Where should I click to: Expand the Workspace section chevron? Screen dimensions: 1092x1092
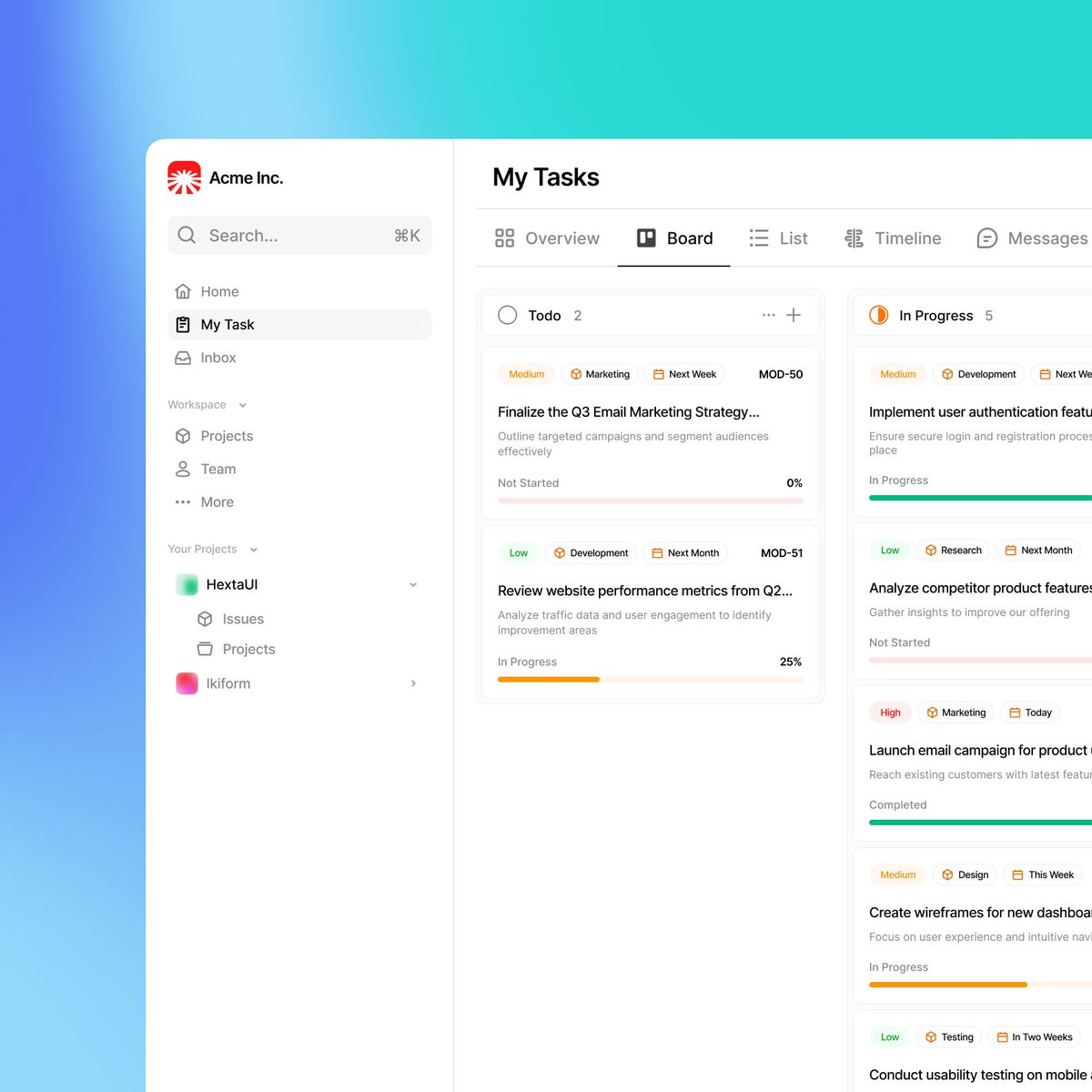(242, 405)
